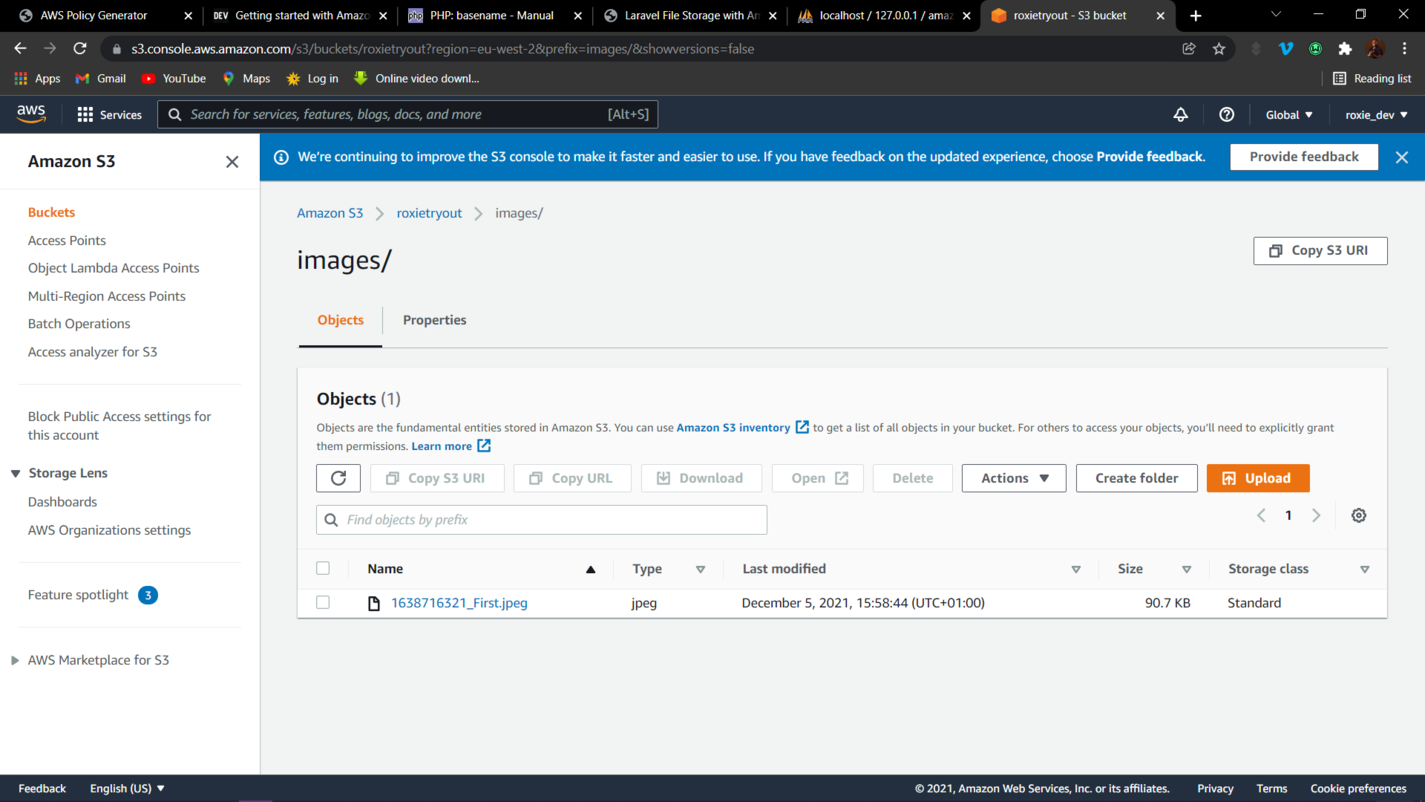The width and height of the screenshot is (1425, 802).
Task: Open Access Points in the sidebar
Action: [x=67, y=240]
